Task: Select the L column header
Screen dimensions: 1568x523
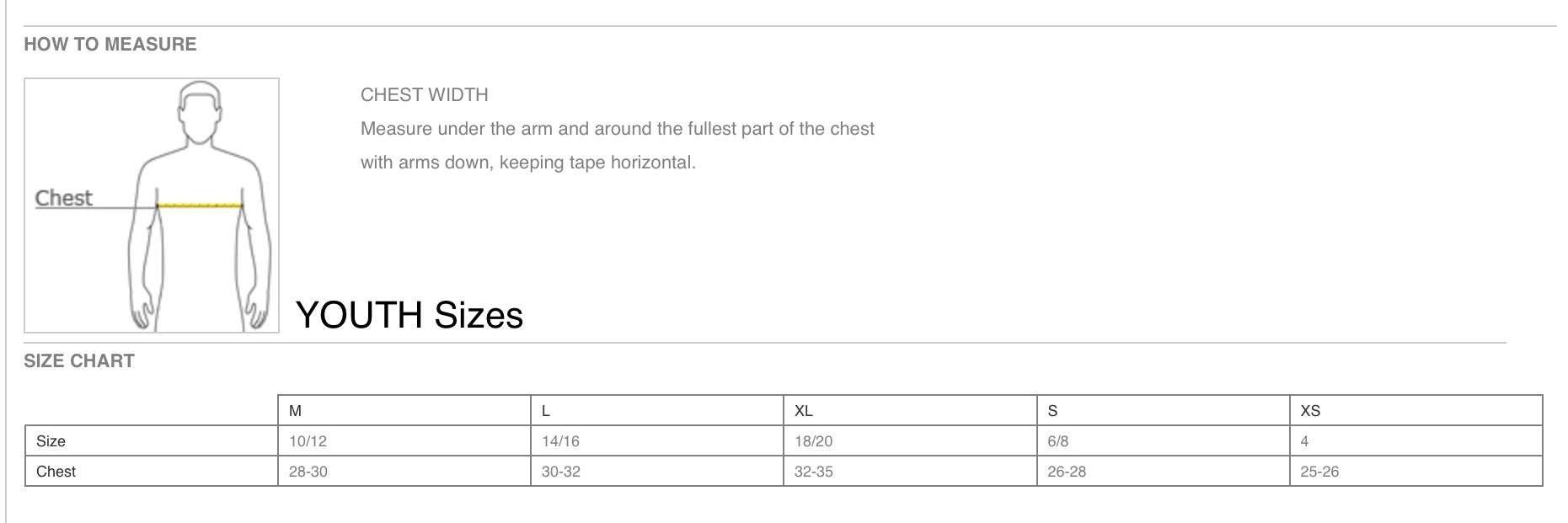Action: tap(657, 410)
